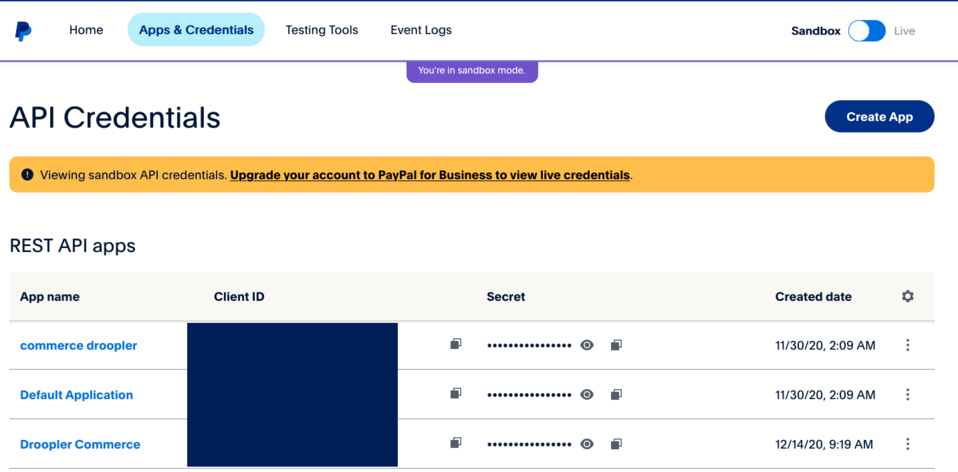Open the Testing Tools tab
The width and height of the screenshot is (958, 472).
pyautogui.click(x=322, y=30)
